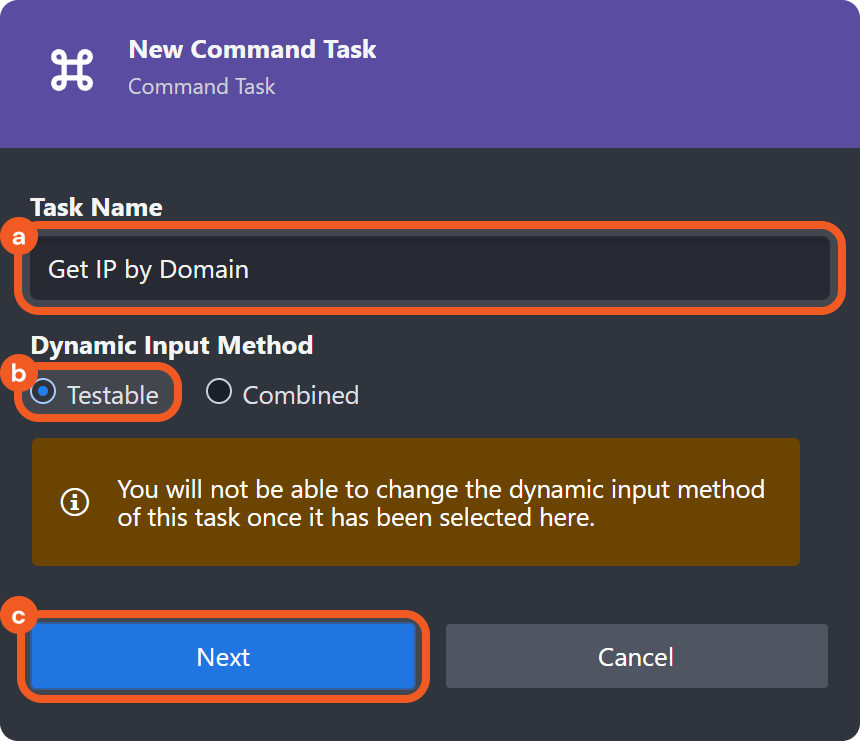860x741 pixels.
Task: Click the "Get IP by Domain" text
Action: point(148,269)
